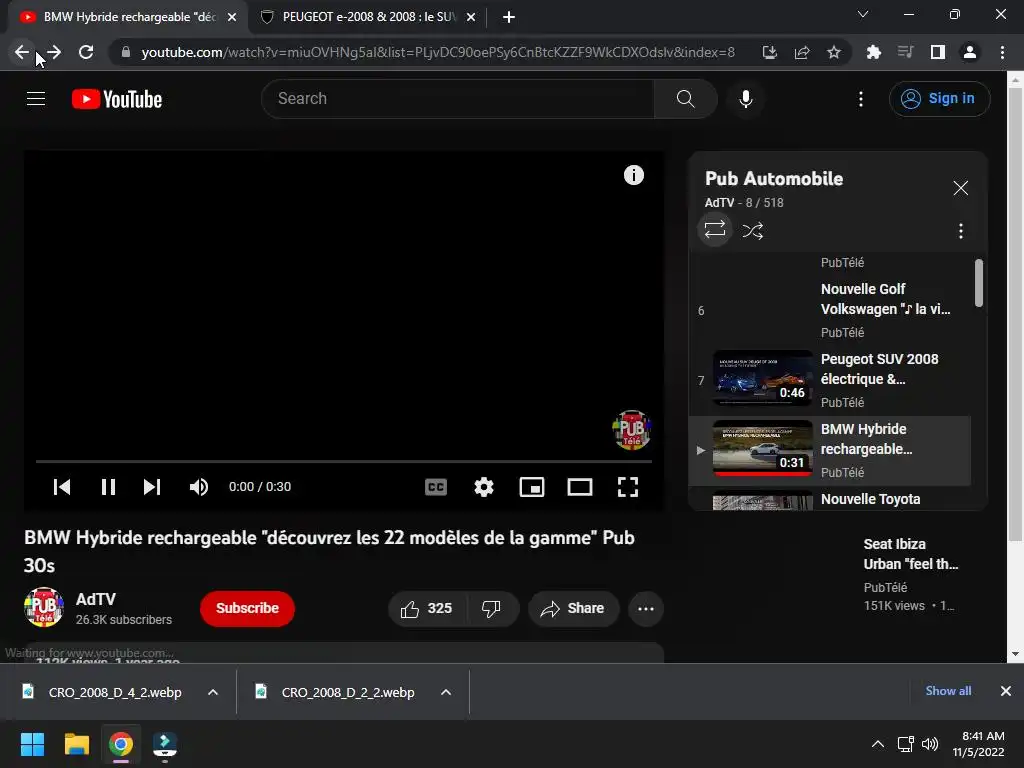
Task: Switch to BMW Hybride rechargeable browser tab
Action: pyautogui.click(x=129, y=17)
